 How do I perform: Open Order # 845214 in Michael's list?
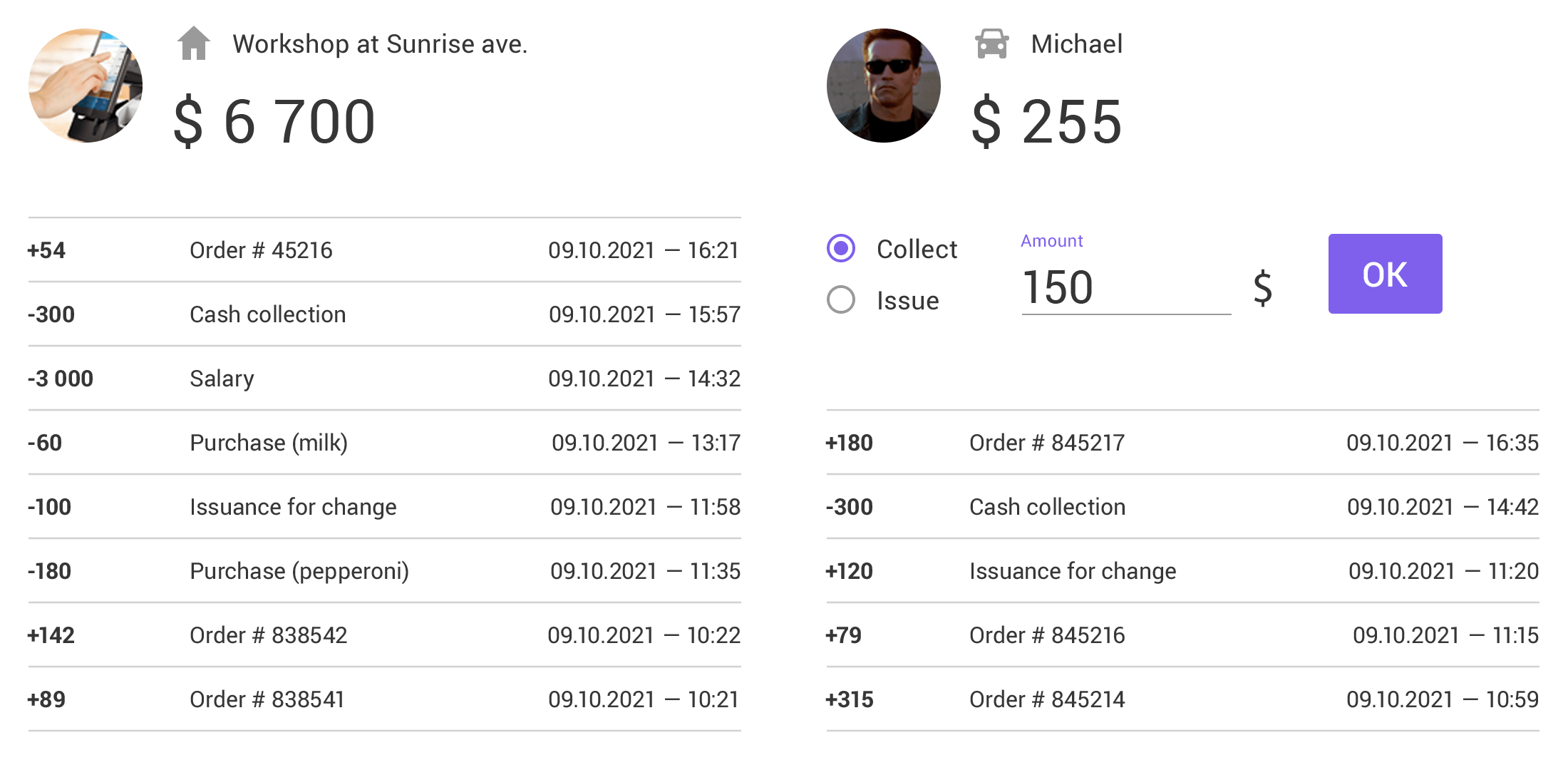[x=1046, y=699]
